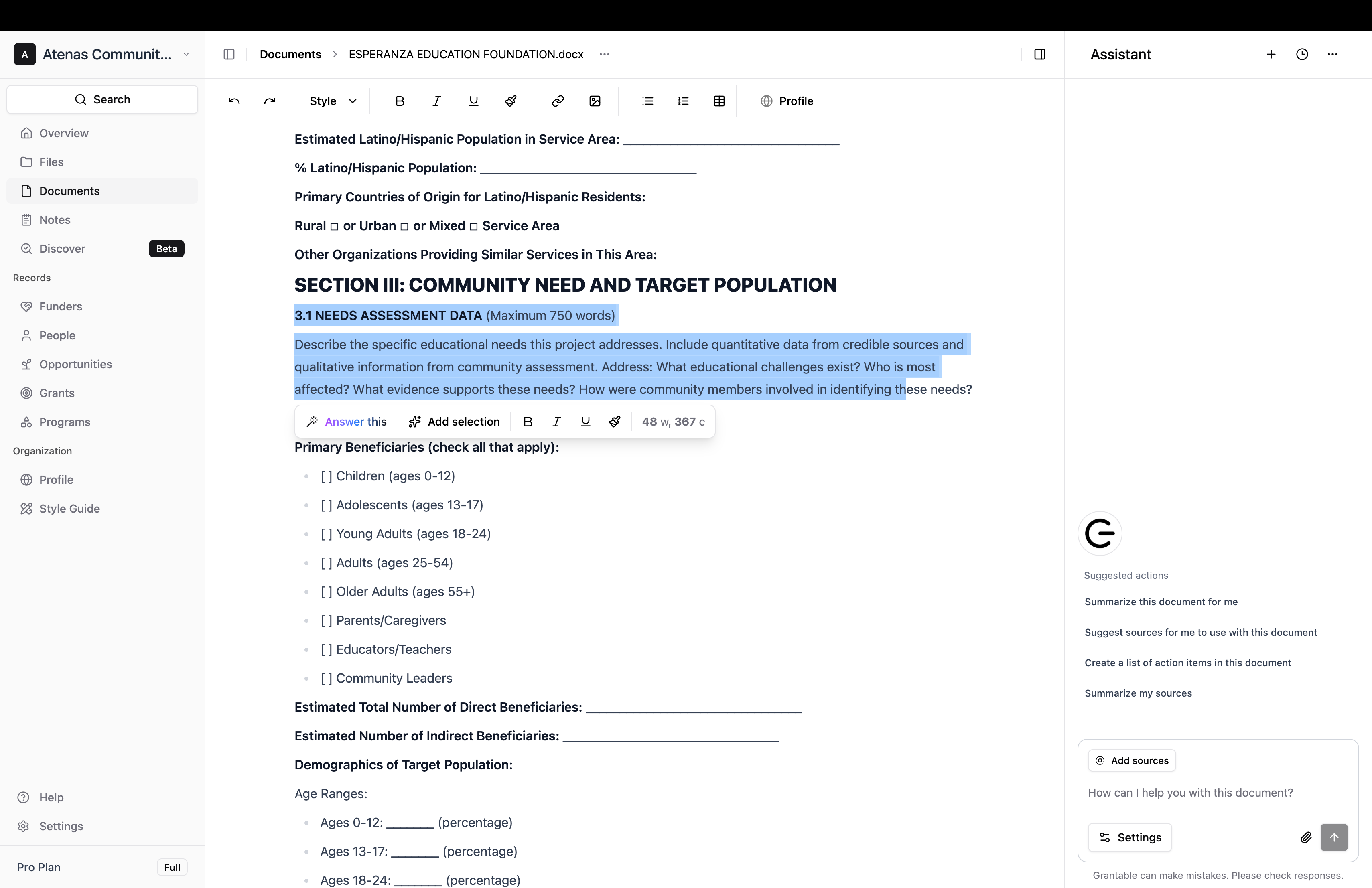Click the undo arrow in toolbar
Screen dimensions: 1372x888
click(234, 101)
